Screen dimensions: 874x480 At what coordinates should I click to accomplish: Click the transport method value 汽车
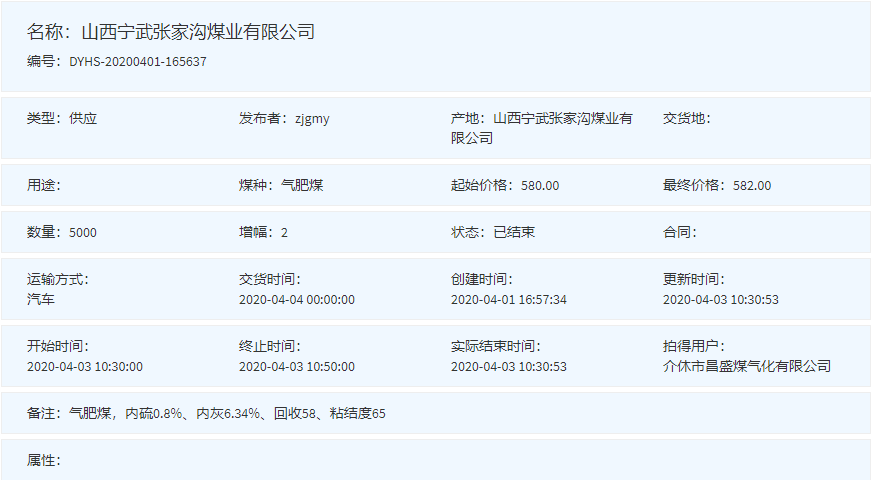click(x=41, y=299)
